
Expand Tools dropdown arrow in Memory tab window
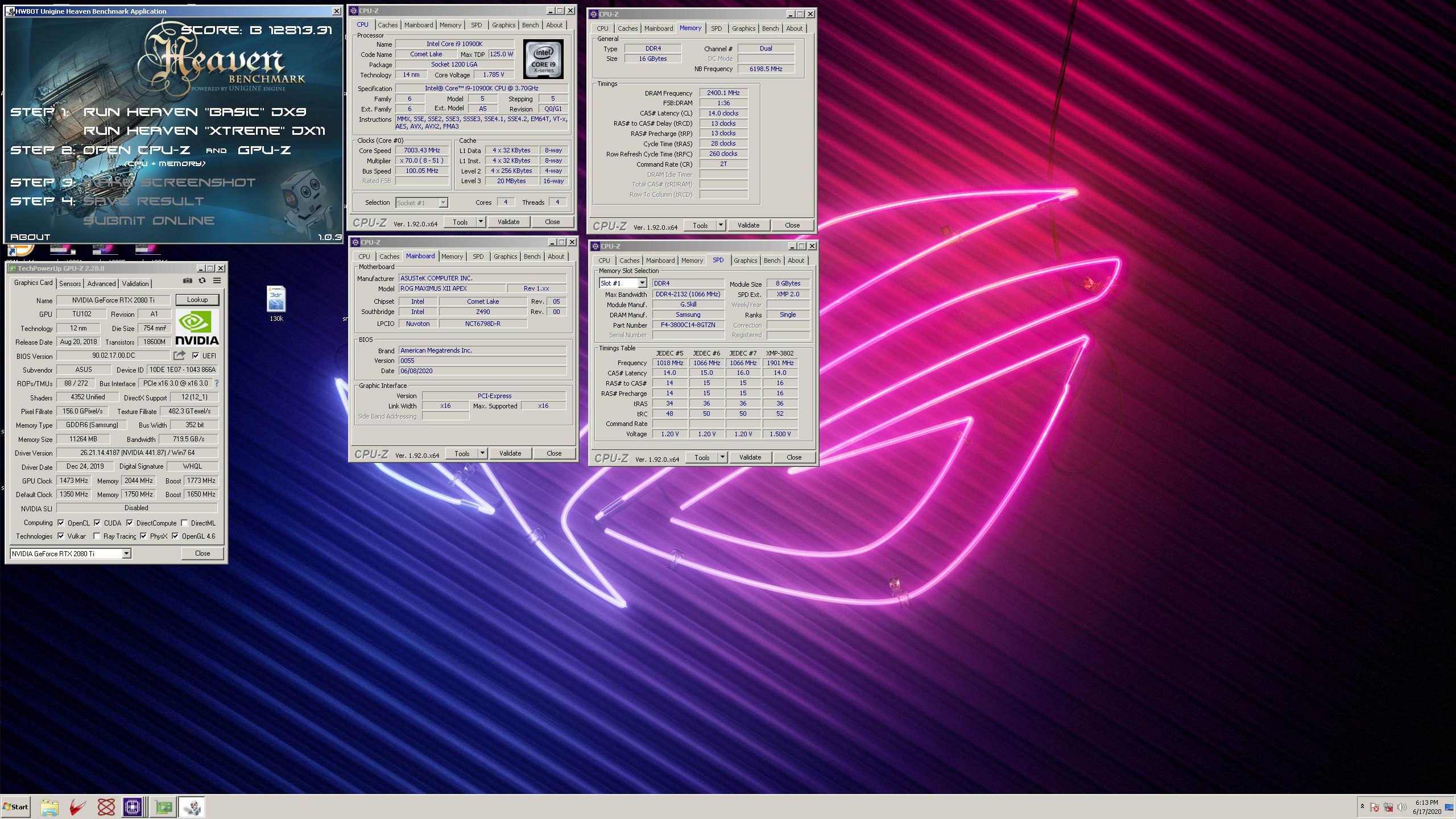pos(721,225)
